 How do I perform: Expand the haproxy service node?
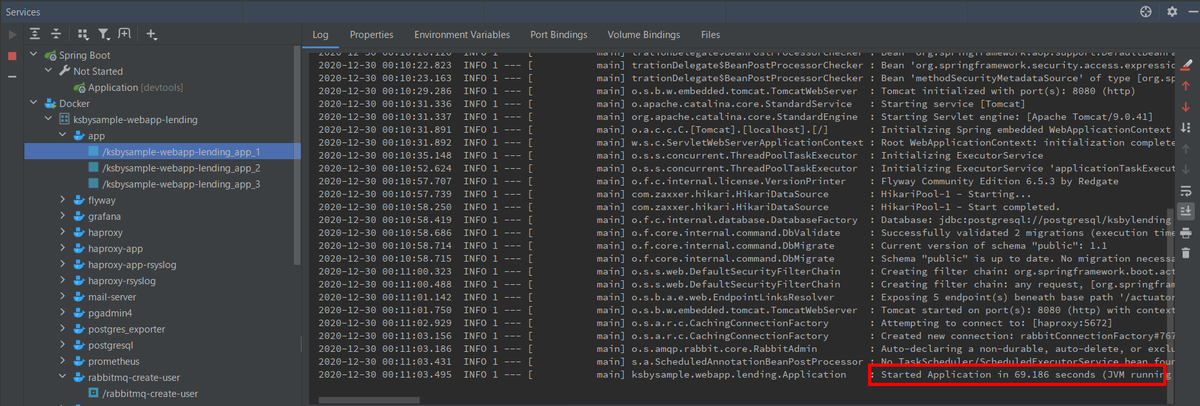(63, 232)
